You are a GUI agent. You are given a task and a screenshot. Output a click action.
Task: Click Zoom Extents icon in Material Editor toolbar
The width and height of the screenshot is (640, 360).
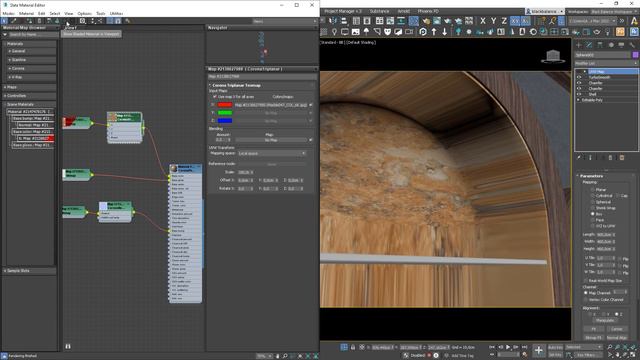click(x=82, y=20)
